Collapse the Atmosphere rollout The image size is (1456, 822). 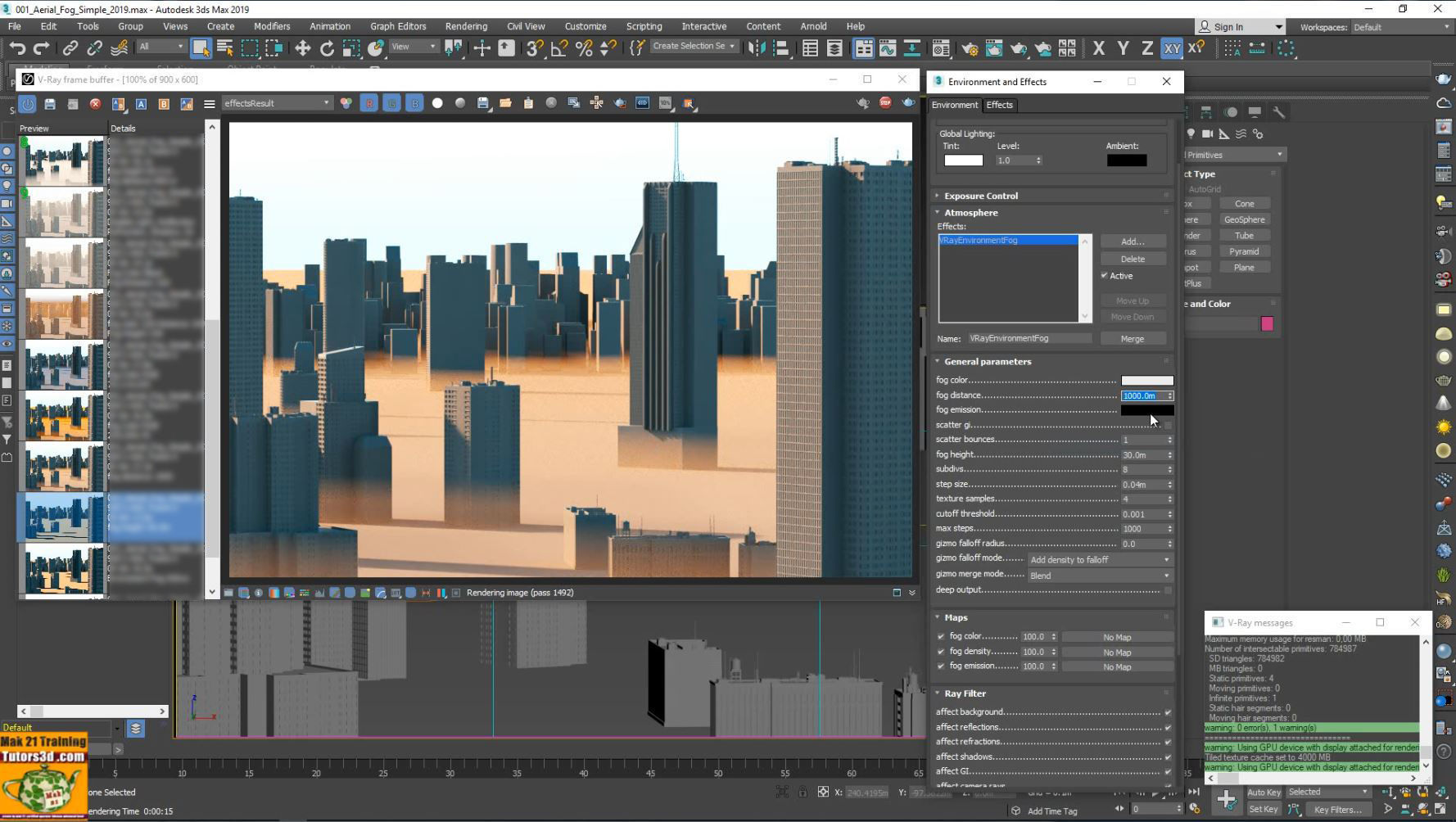(x=970, y=212)
